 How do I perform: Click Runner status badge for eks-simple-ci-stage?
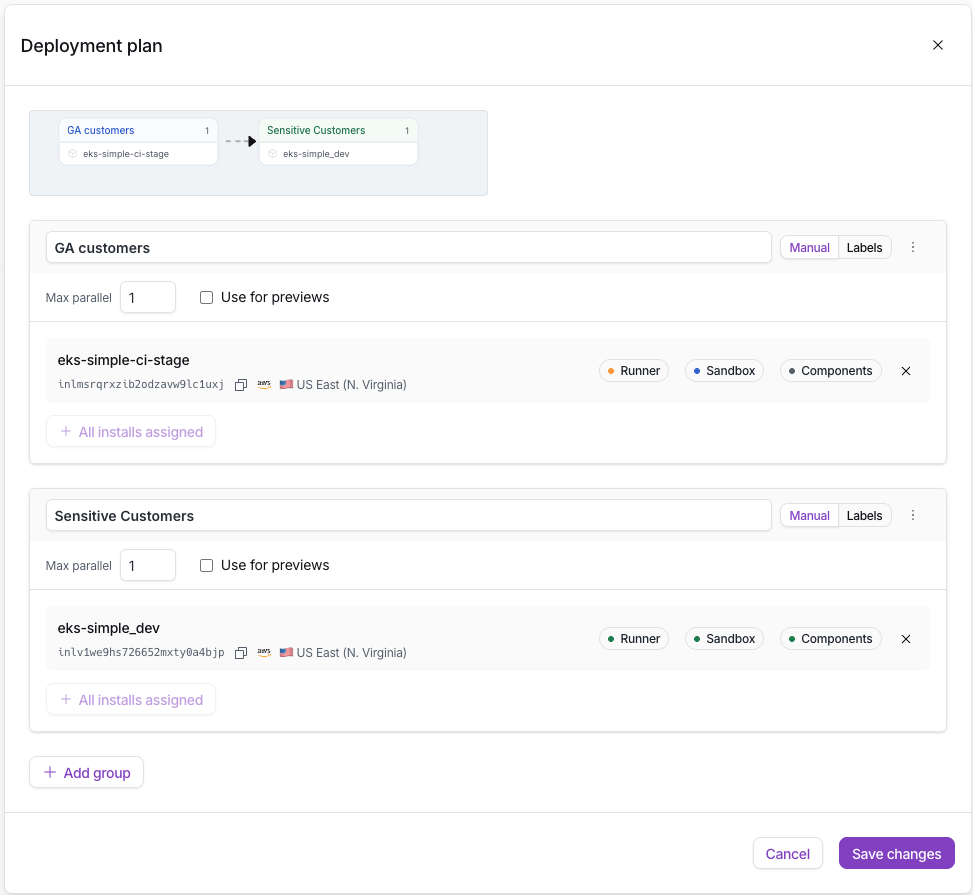pyautogui.click(x=634, y=371)
